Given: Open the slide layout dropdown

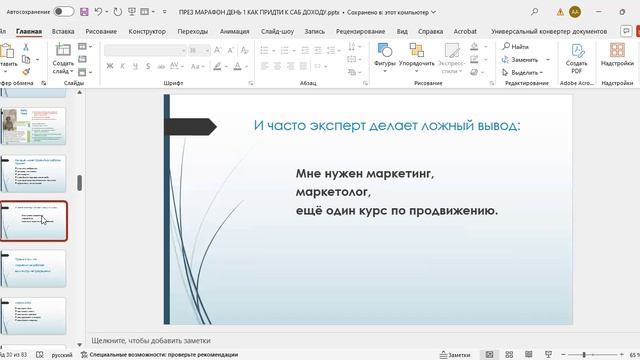Looking at the screenshot, I should [84, 47].
